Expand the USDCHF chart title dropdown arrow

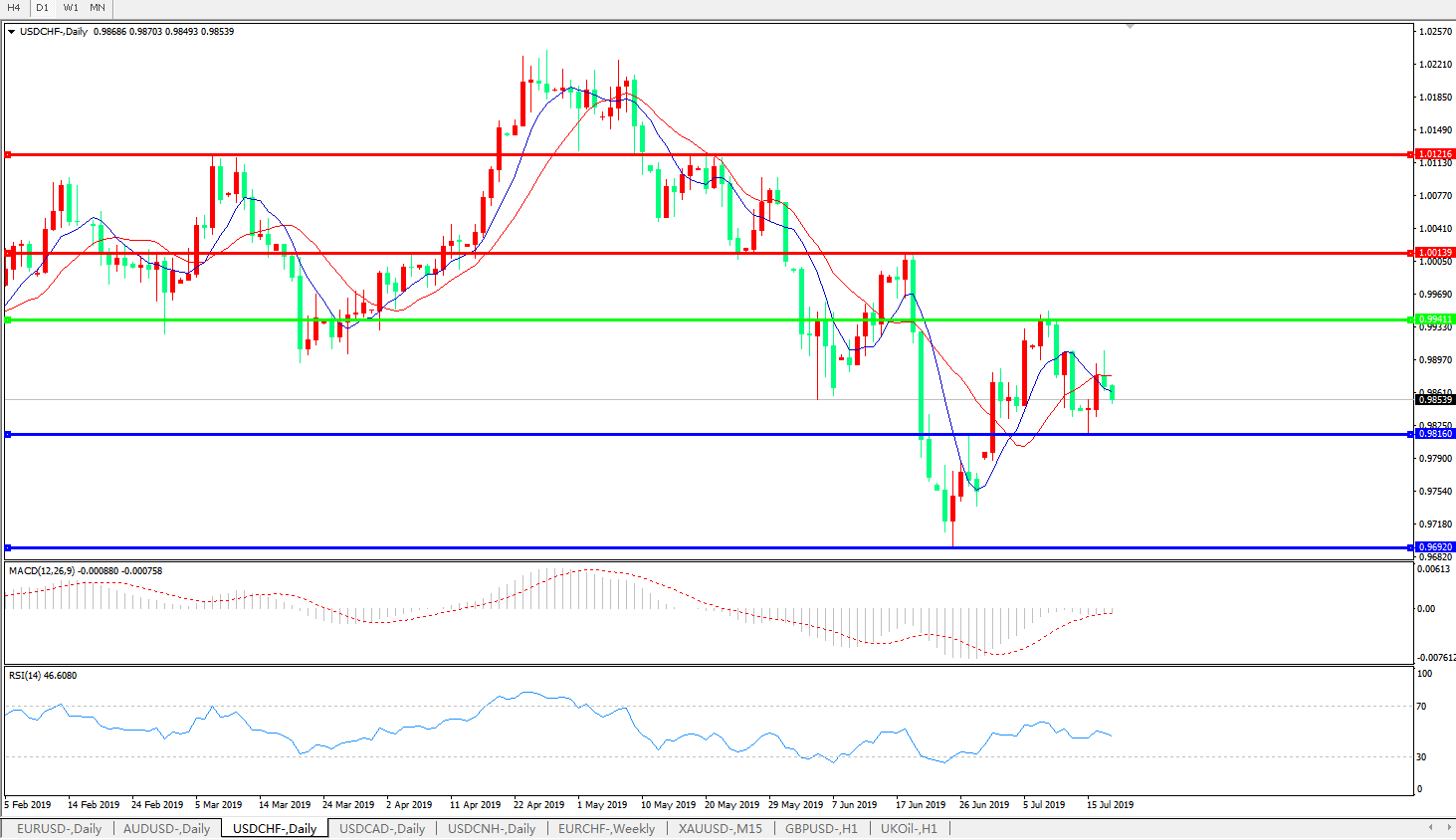click(x=12, y=32)
